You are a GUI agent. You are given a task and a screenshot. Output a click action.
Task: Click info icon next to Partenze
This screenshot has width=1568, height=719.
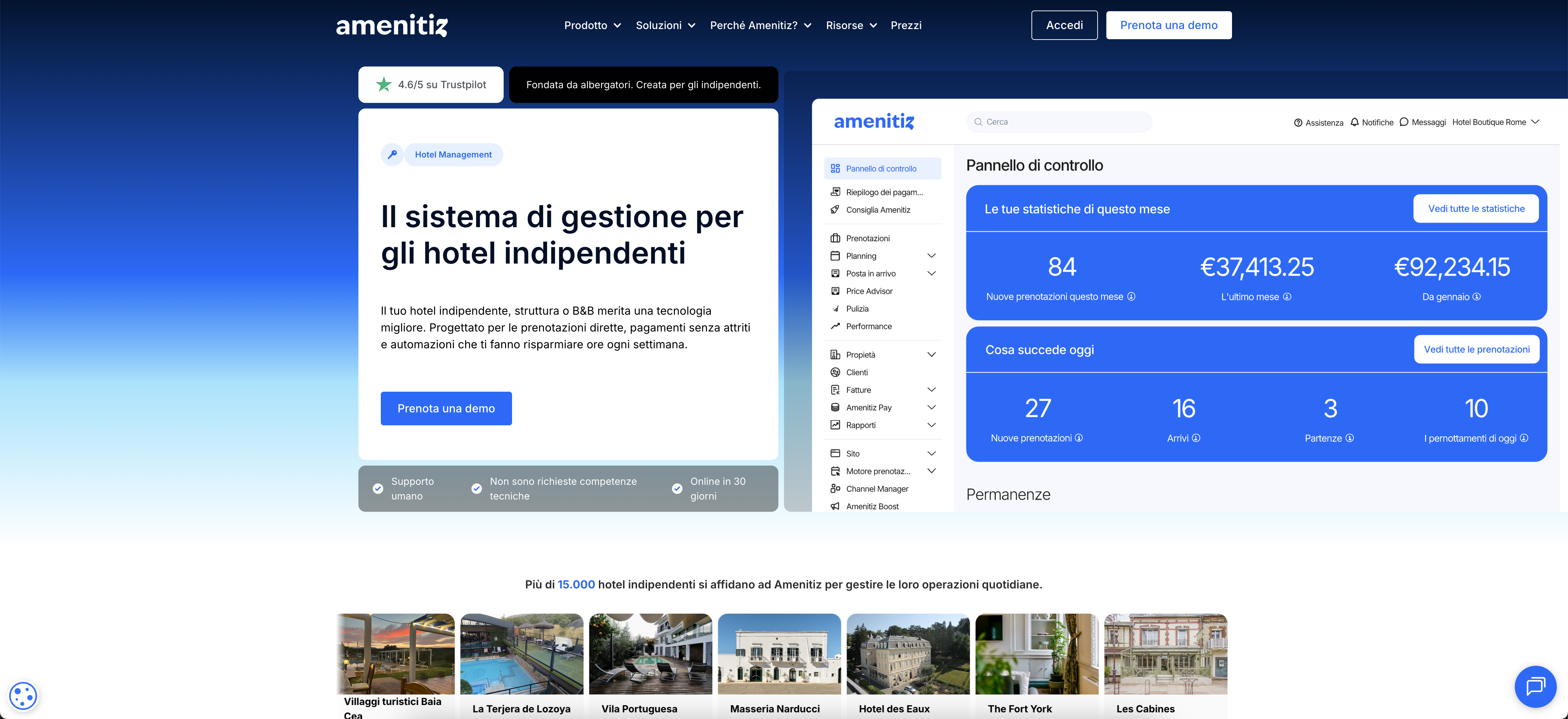(1350, 438)
